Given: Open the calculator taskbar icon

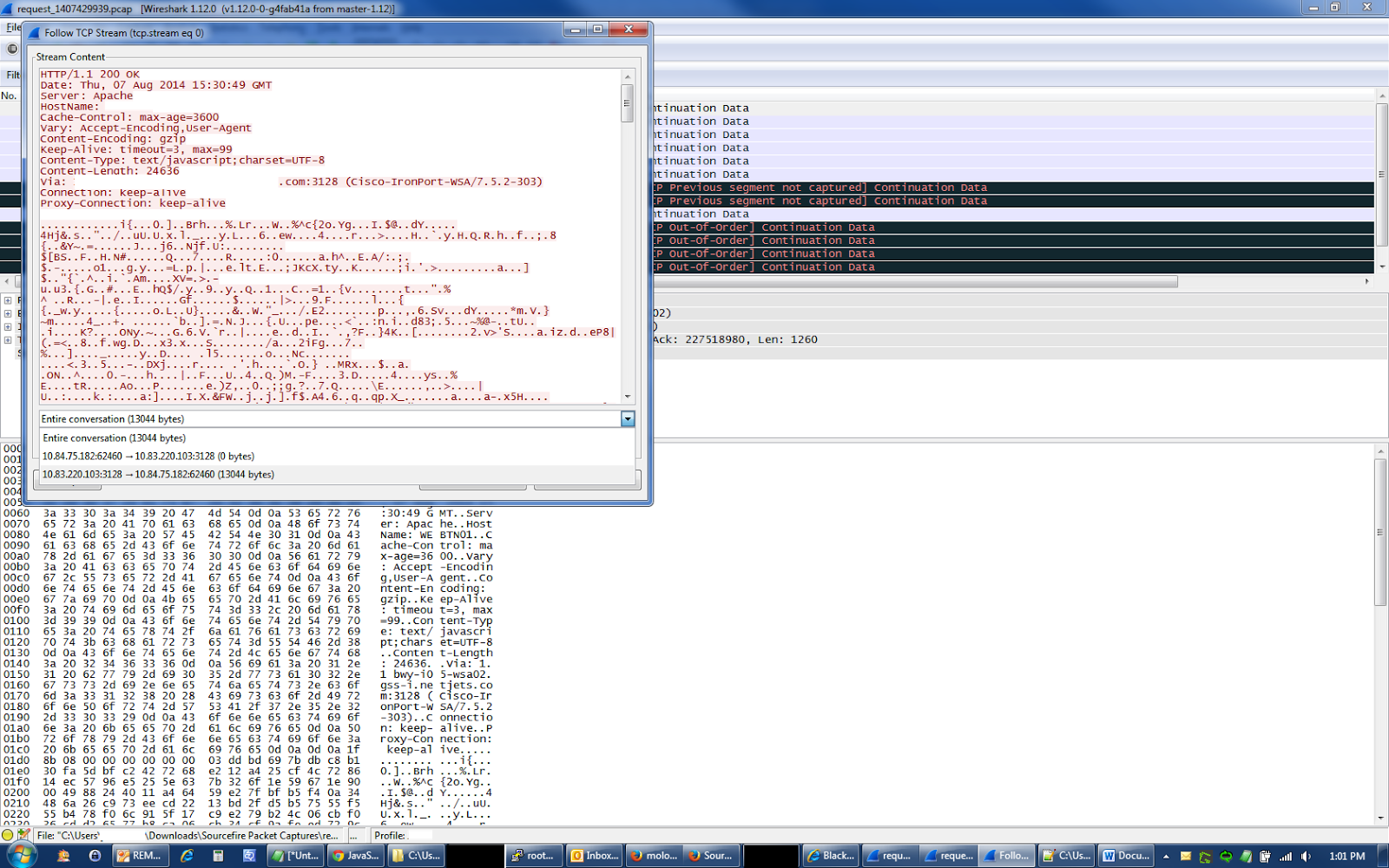Looking at the screenshot, I should tap(218, 855).
